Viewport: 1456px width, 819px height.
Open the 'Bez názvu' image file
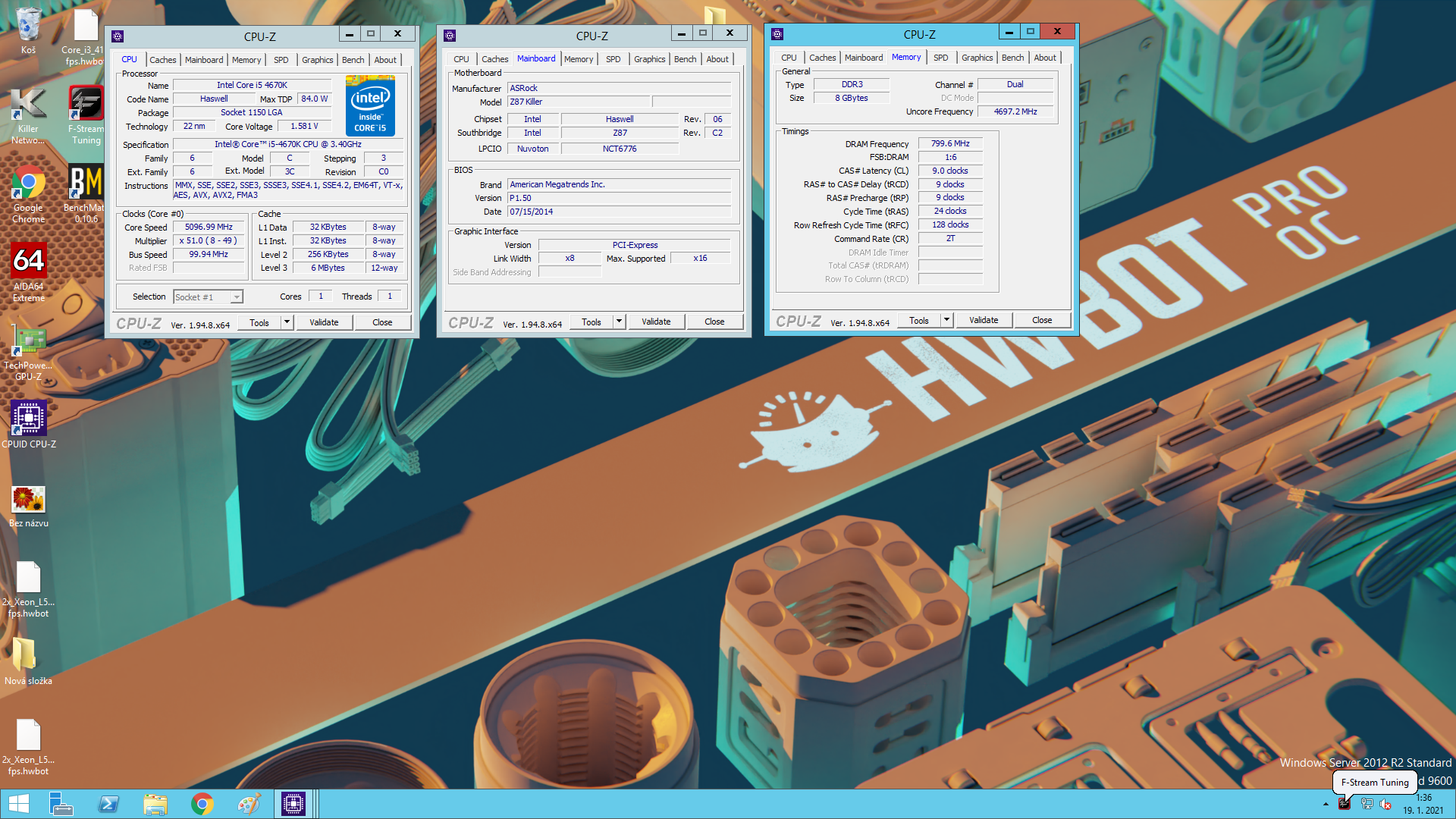(28, 507)
